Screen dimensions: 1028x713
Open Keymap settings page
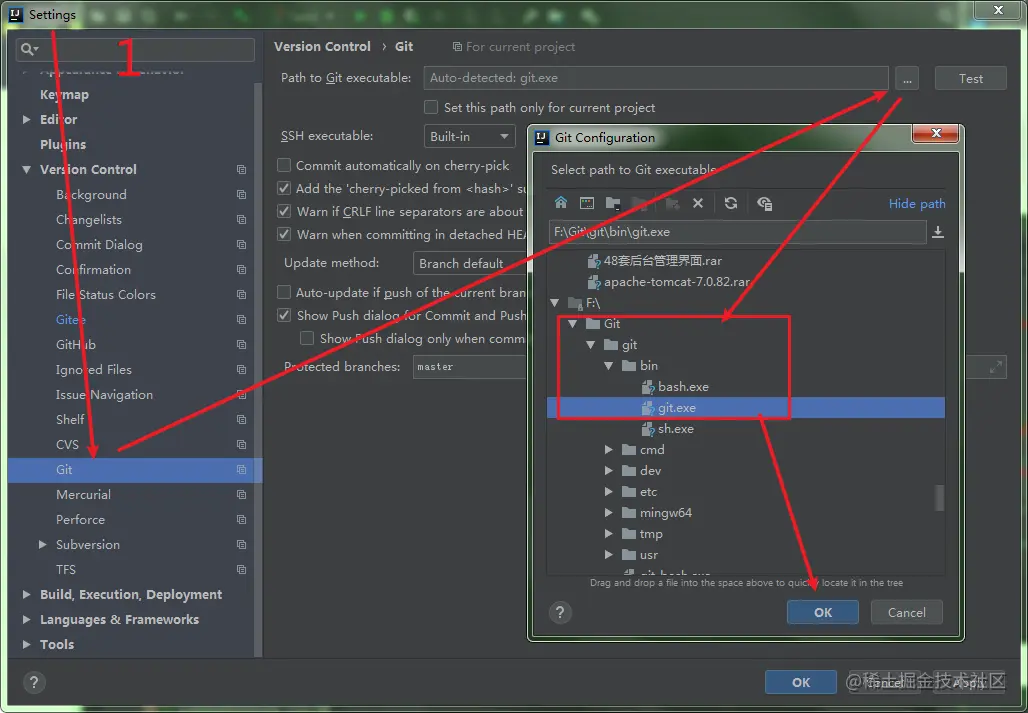coord(64,94)
